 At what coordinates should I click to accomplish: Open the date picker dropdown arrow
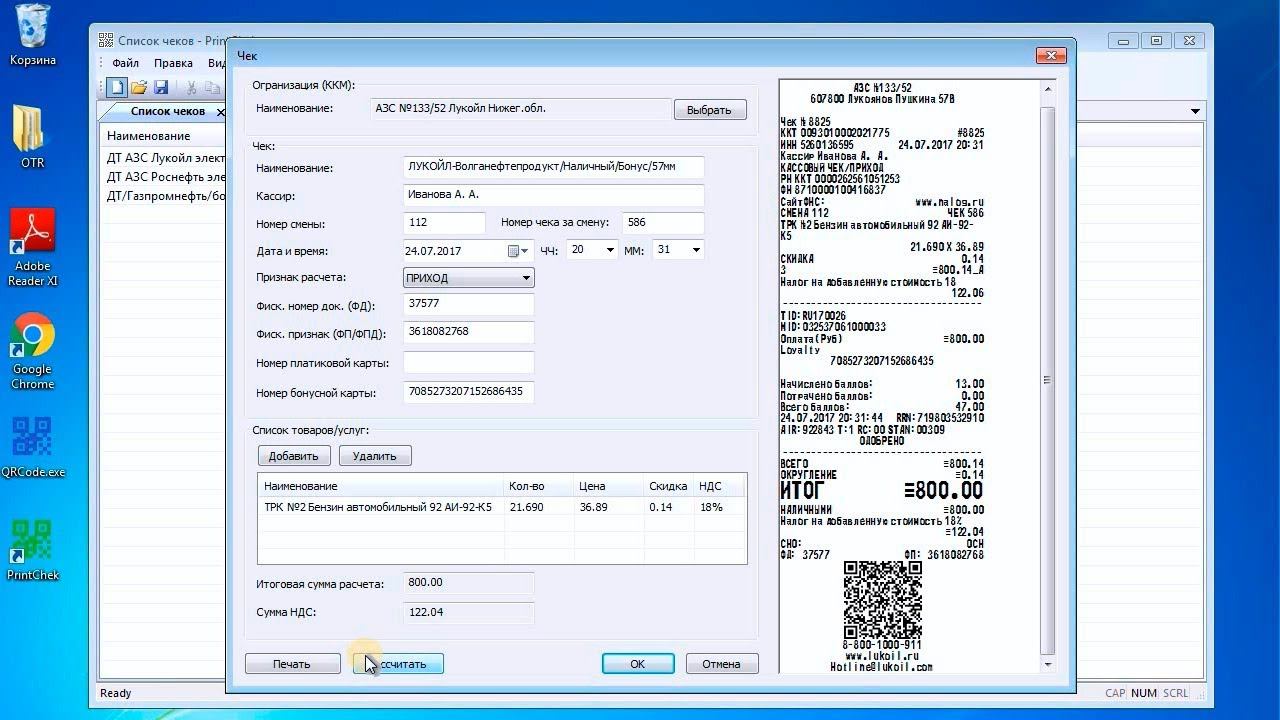pyautogui.click(x=525, y=251)
